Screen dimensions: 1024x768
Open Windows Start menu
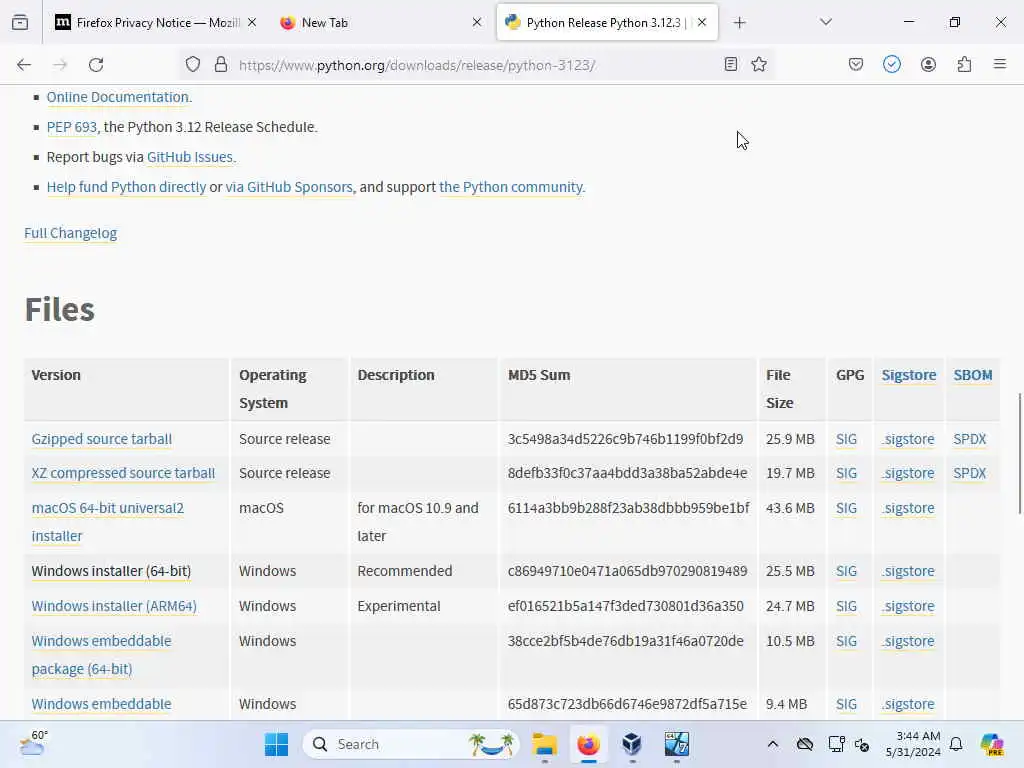point(276,744)
